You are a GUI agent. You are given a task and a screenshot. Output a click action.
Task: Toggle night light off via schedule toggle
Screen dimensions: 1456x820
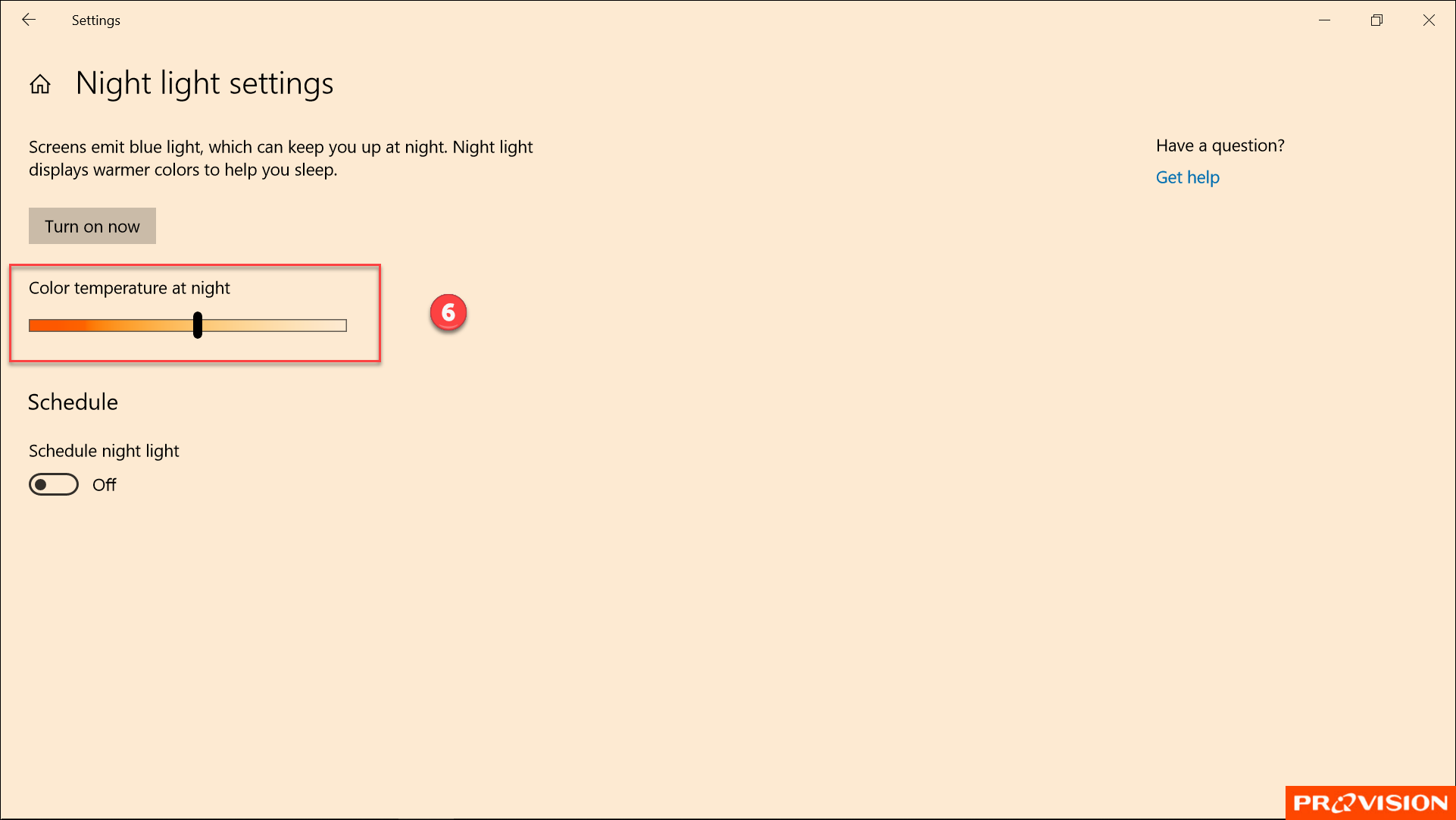point(52,485)
